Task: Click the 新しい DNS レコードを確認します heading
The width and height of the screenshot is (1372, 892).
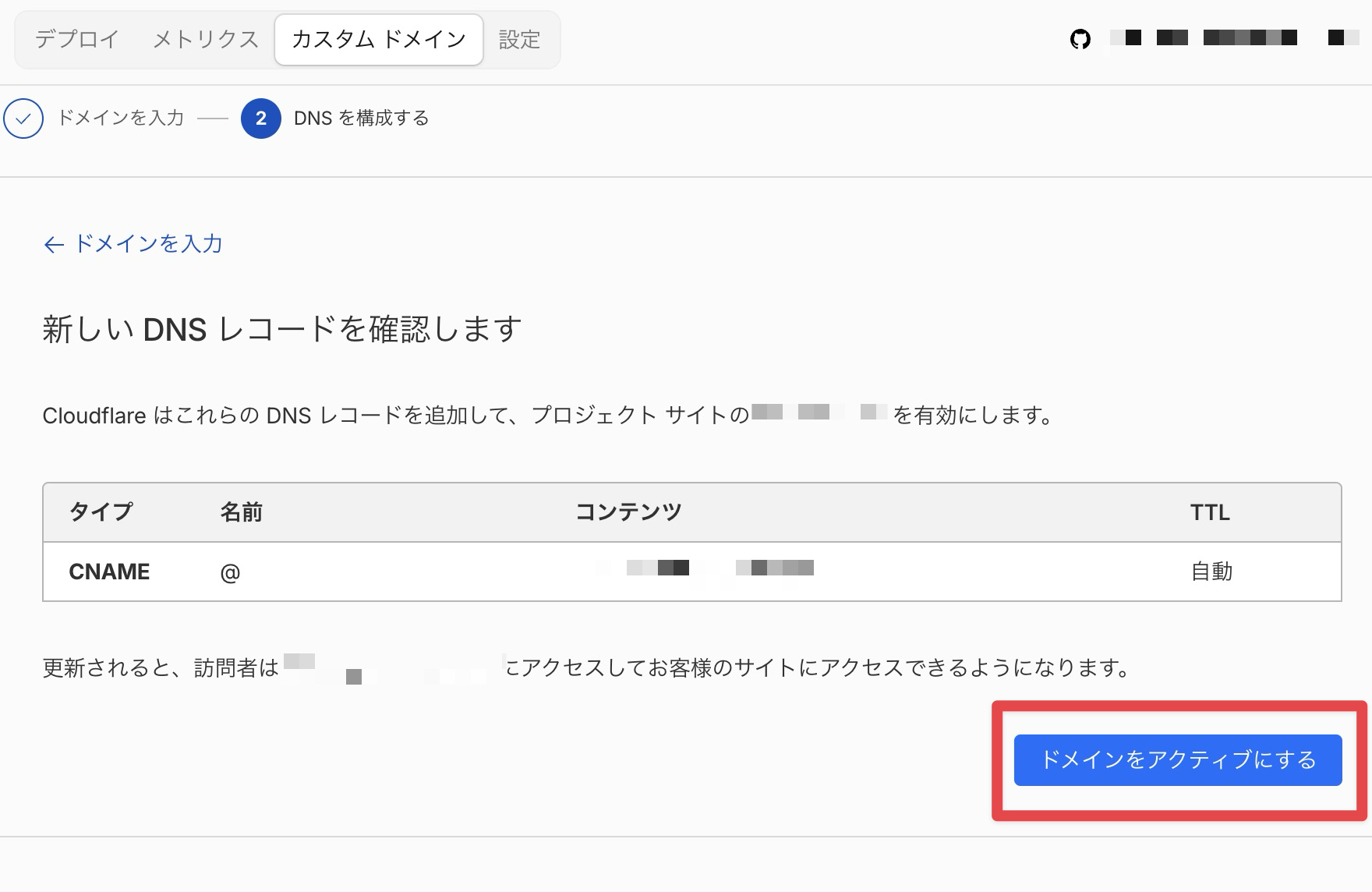Action: point(282,330)
